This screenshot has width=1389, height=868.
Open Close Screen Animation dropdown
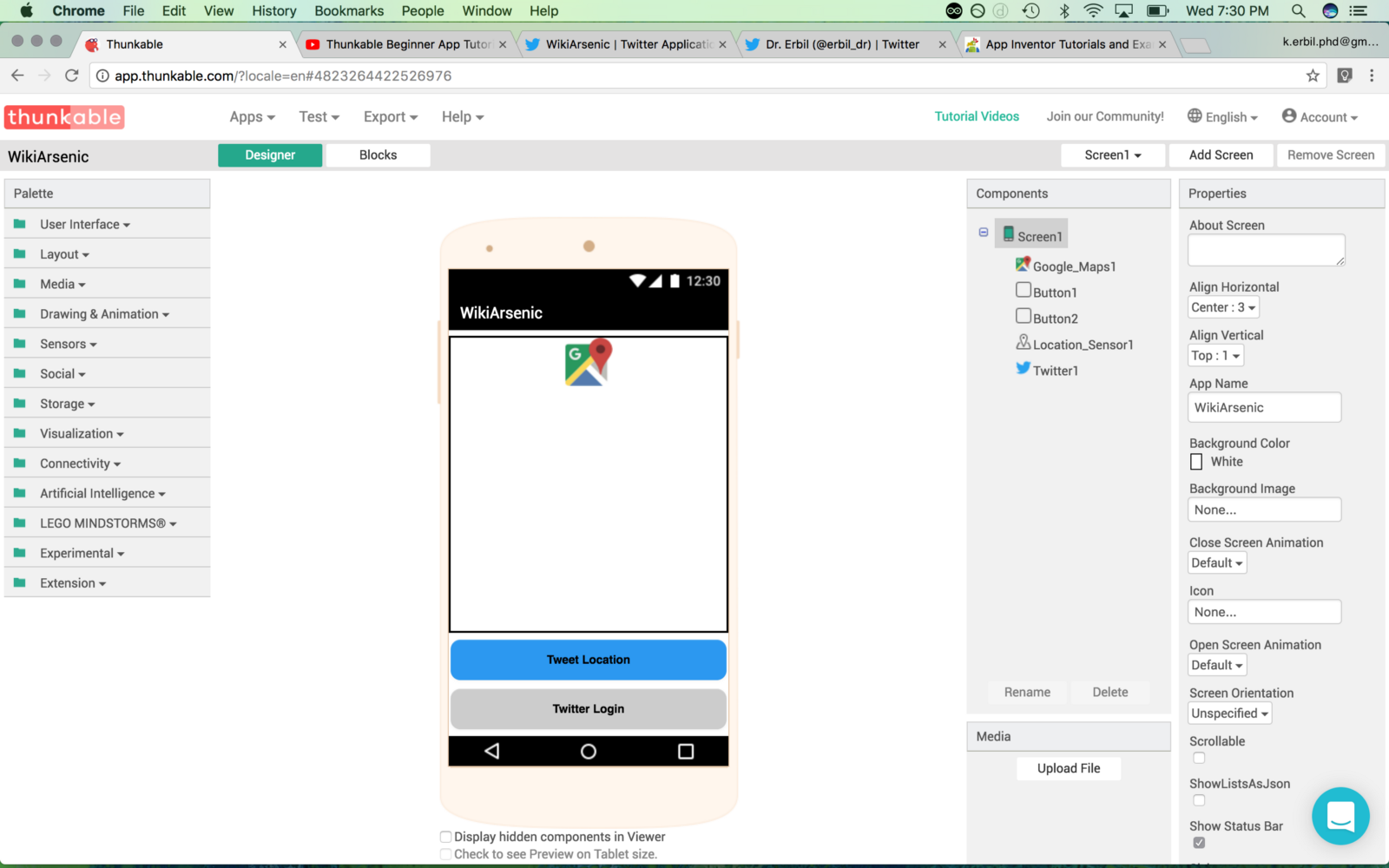1217,562
